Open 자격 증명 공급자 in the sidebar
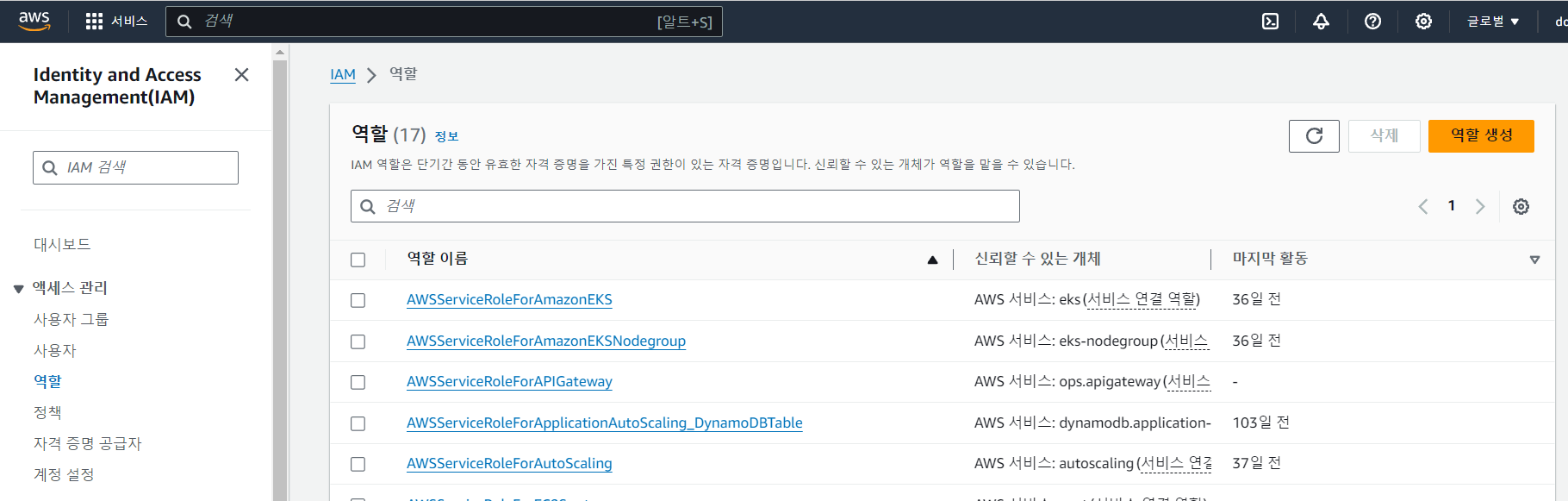This screenshot has height=501, width=1568. click(x=87, y=443)
